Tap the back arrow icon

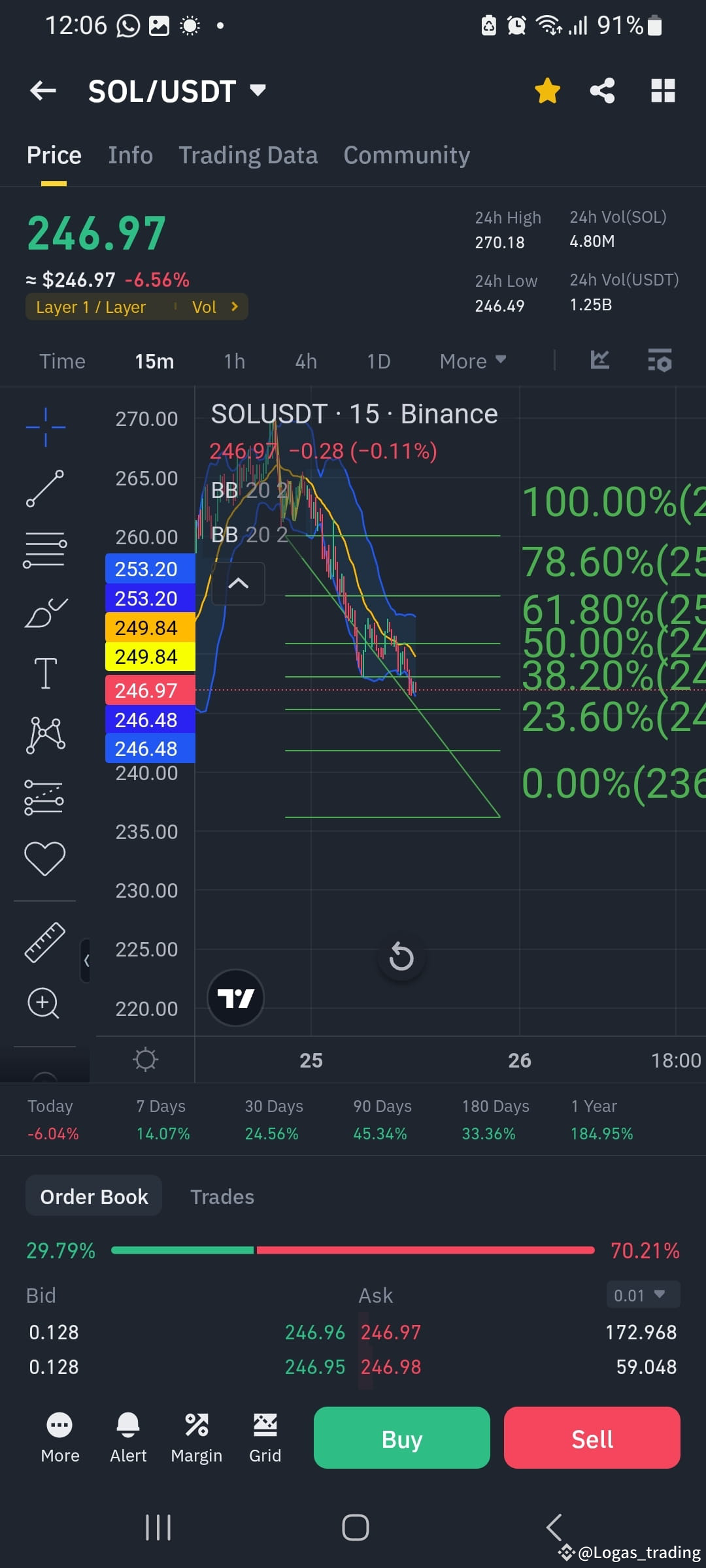43,90
